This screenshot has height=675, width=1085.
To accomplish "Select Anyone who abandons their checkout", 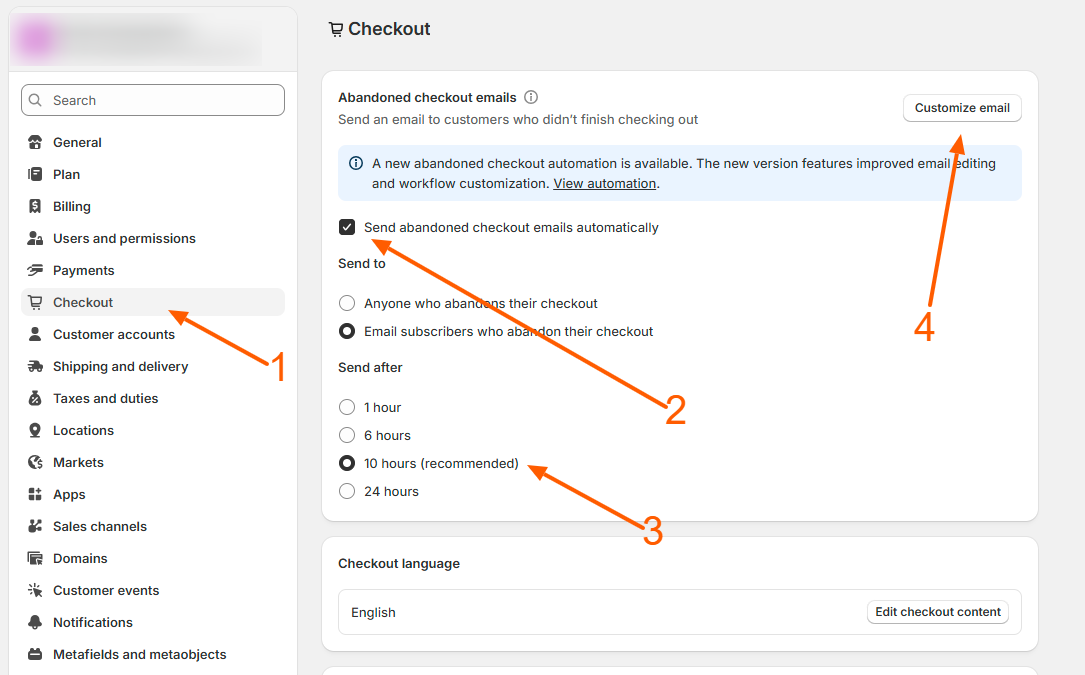I will [347, 303].
